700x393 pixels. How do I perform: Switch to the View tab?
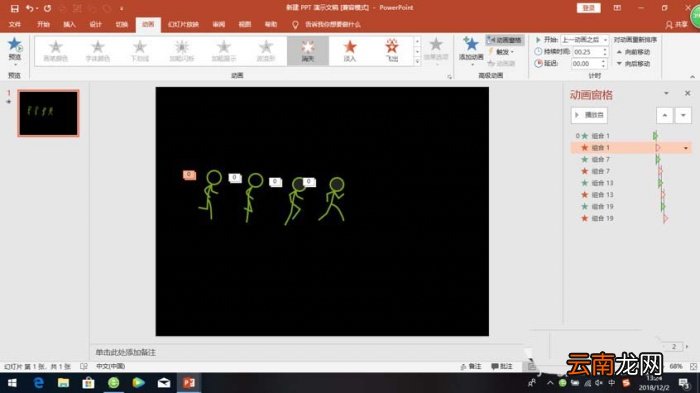[x=245, y=24]
